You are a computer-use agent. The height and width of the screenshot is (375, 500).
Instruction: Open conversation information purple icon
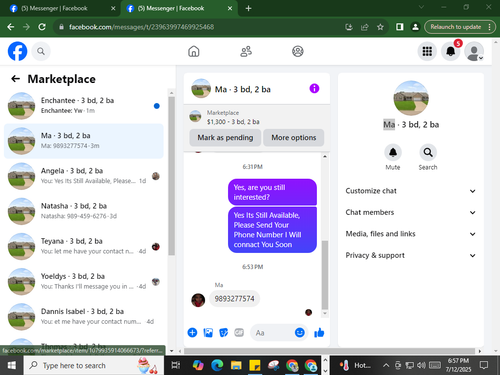(314, 88)
